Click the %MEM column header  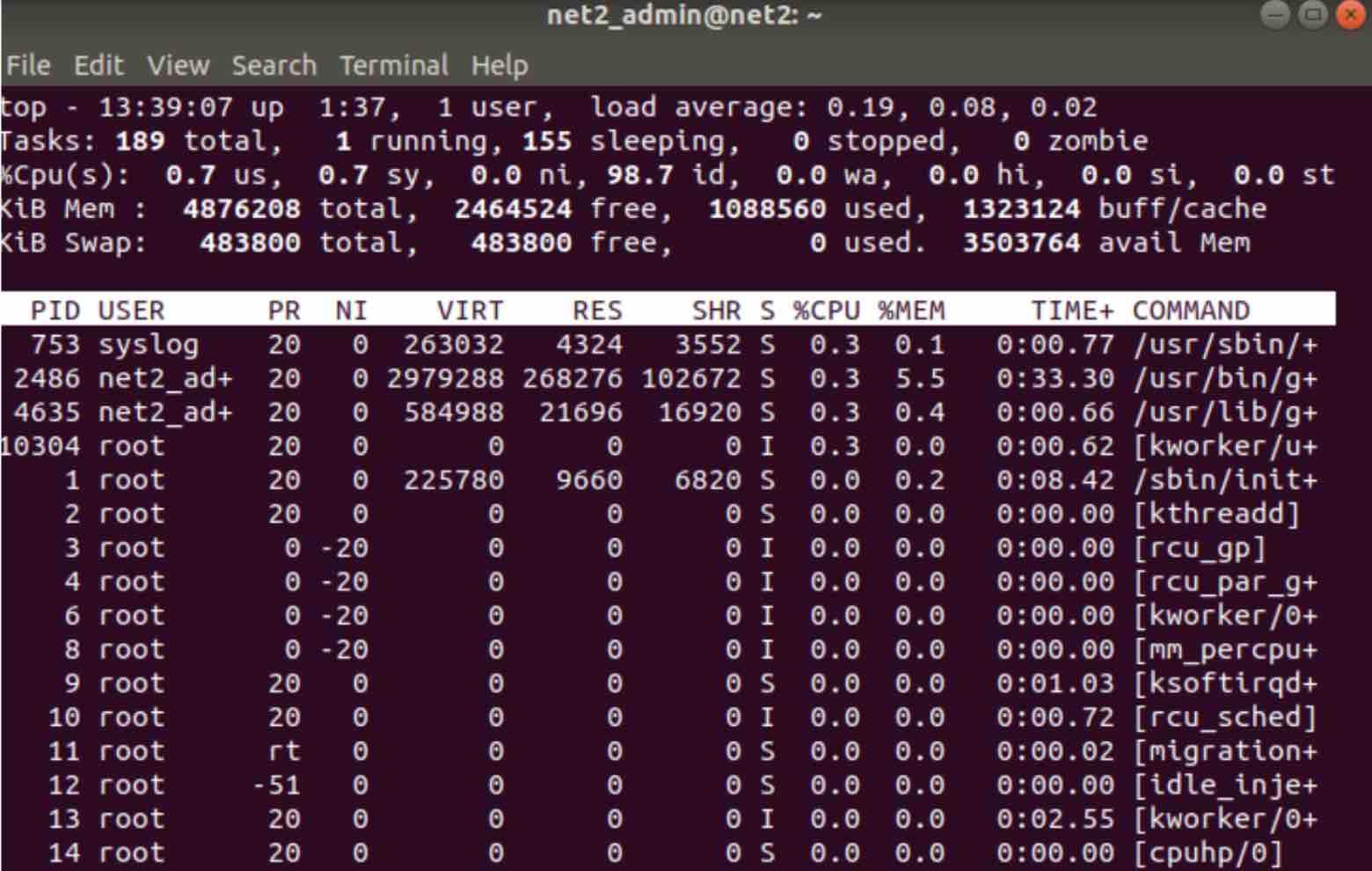[911, 311]
